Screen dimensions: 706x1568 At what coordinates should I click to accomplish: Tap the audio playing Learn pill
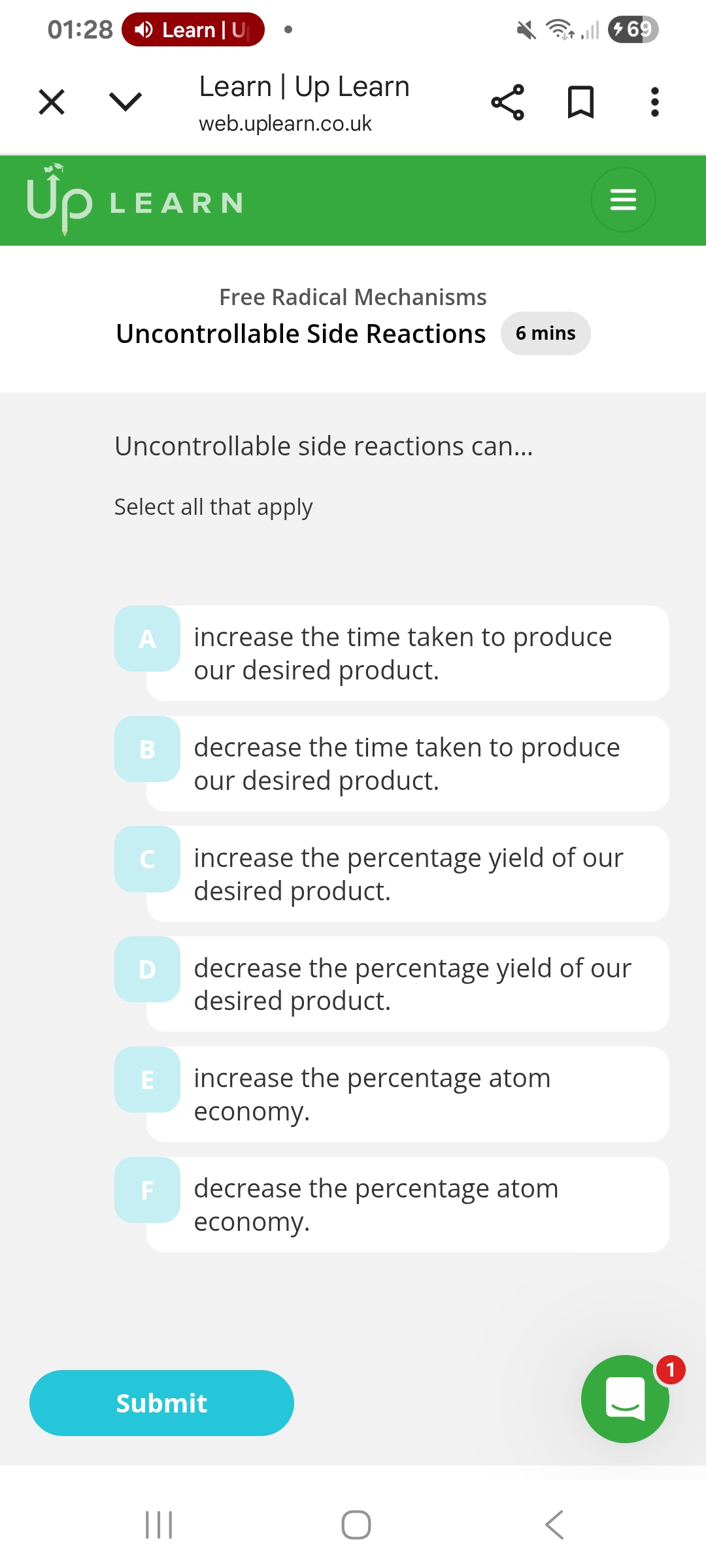pos(193,30)
